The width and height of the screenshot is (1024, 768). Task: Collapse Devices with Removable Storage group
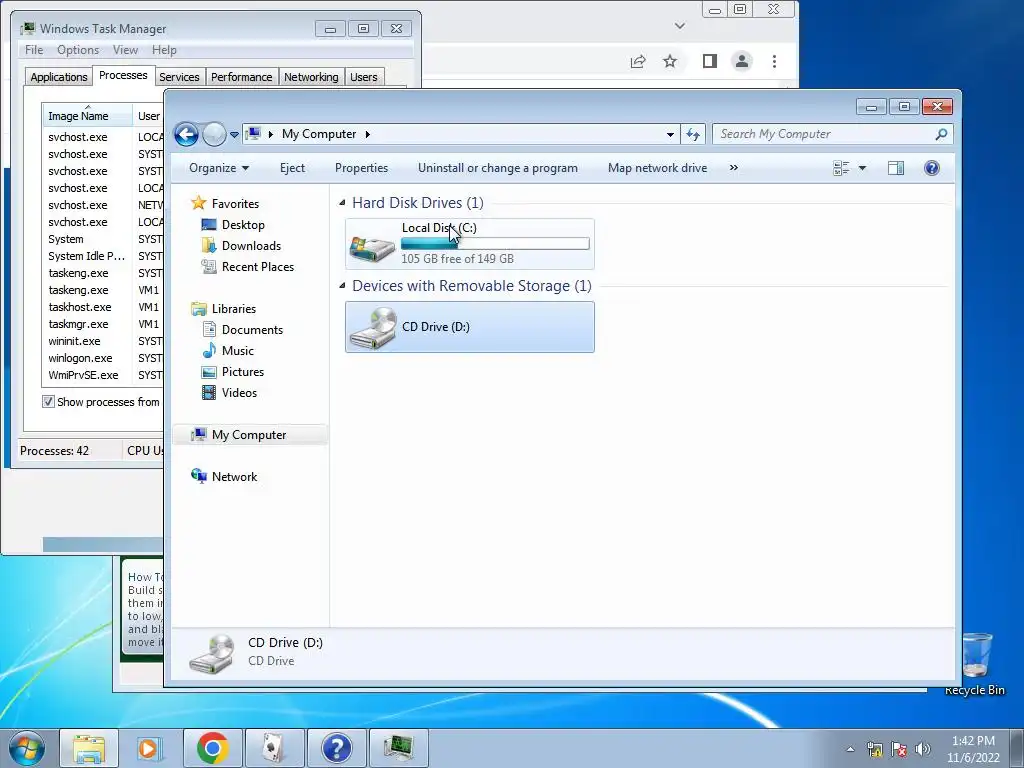[x=342, y=286]
